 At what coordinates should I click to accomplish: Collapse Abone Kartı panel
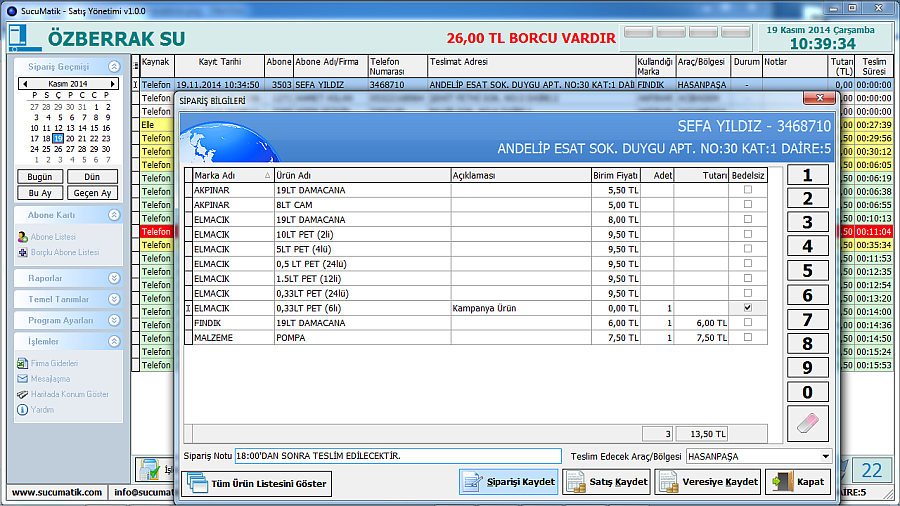pos(114,215)
